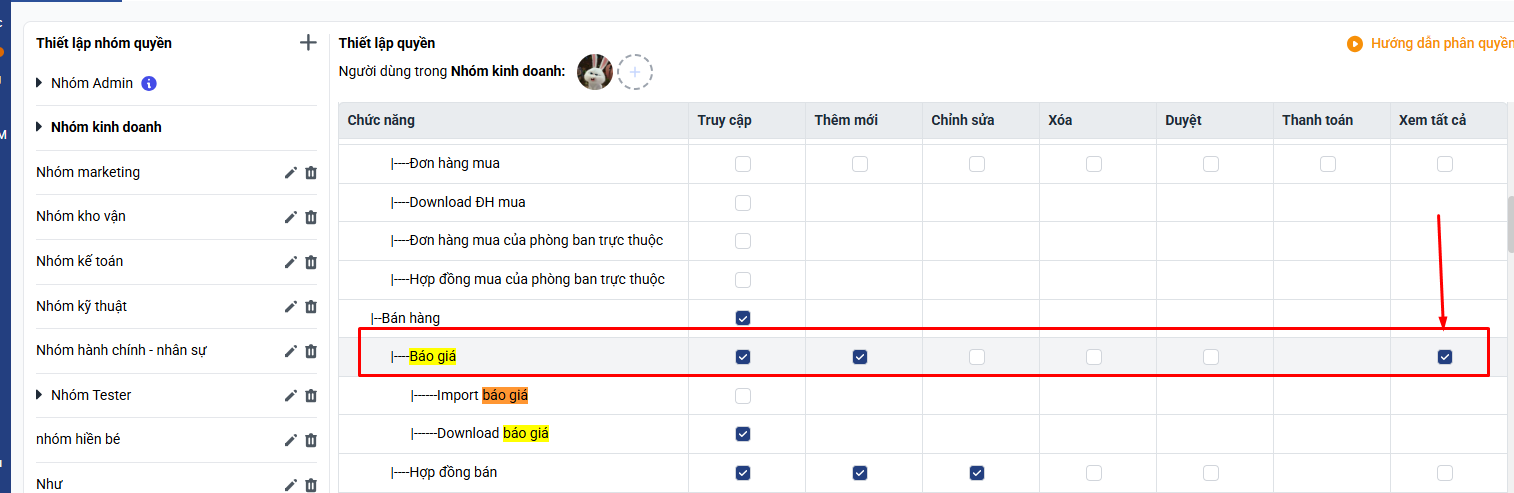This screenshot has width=1514, height=493.
Task: Click the trash icon for nhóm hiền bé
Action: coord(311,440)
